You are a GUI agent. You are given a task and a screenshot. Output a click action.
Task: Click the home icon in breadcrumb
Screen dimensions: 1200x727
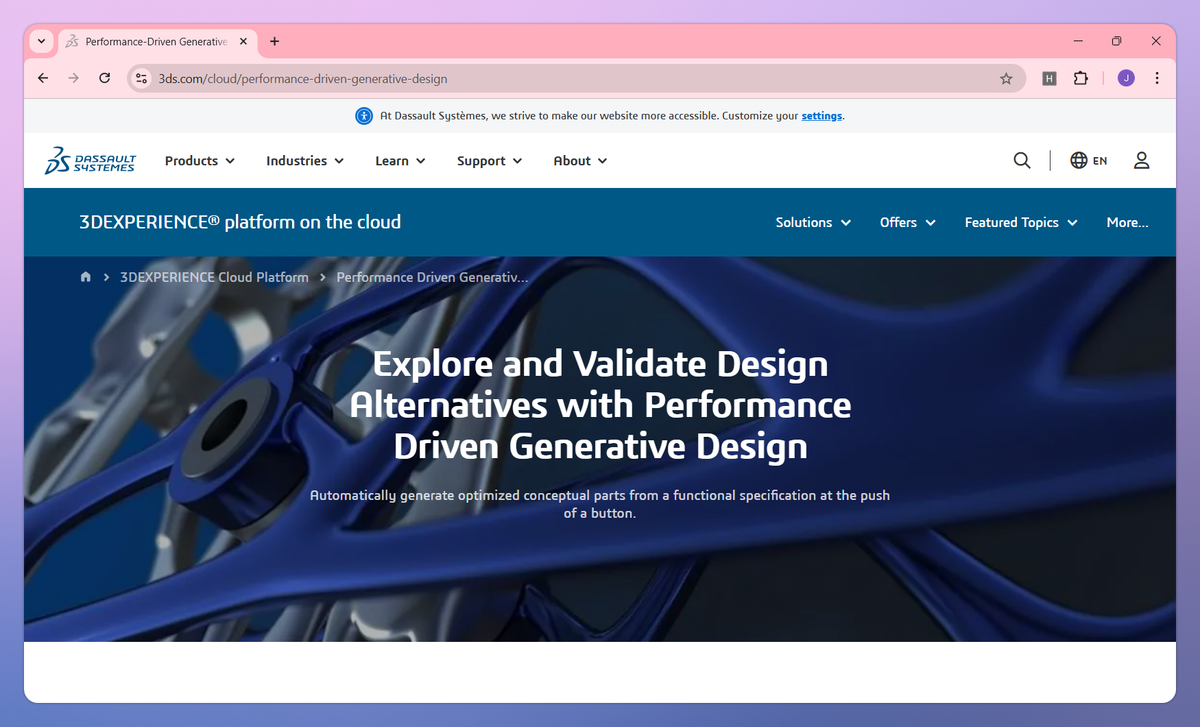pos(85,277)
